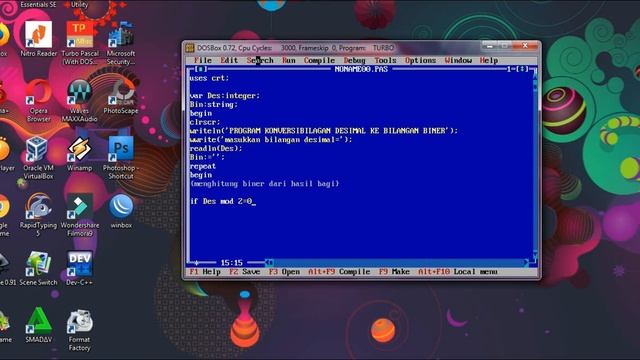Click the vertical scrollbar down arrow
Screen dimensions: 640x360
(x=535, y=254)
